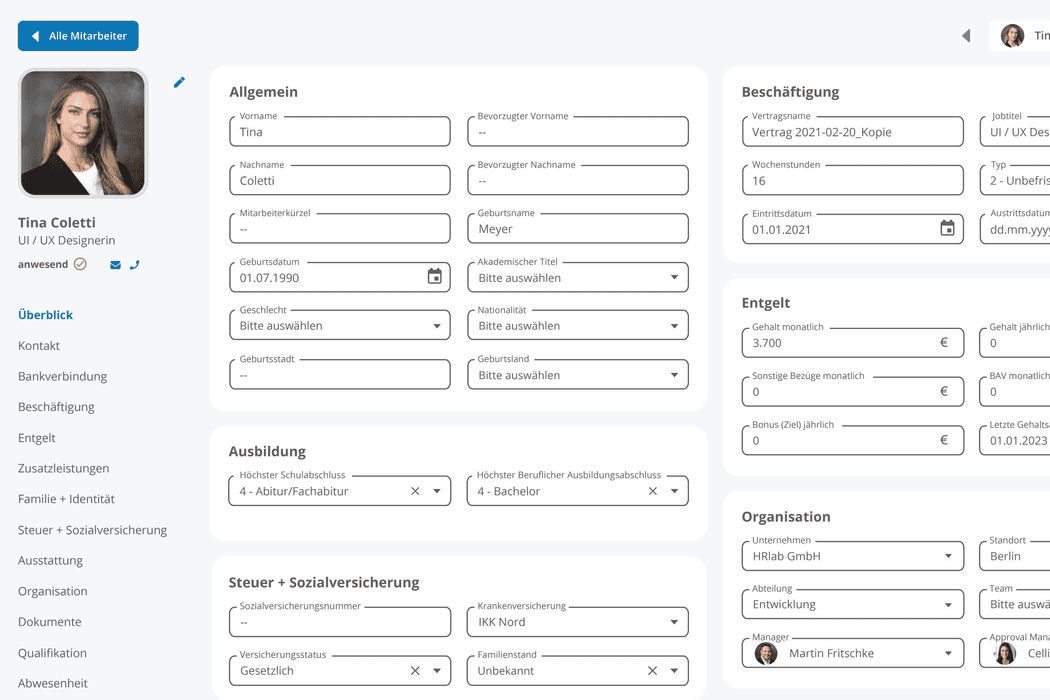Screen dimensions: 1050x700
Task: Open the Krankenversicherung dropdown
Action: 676,621
